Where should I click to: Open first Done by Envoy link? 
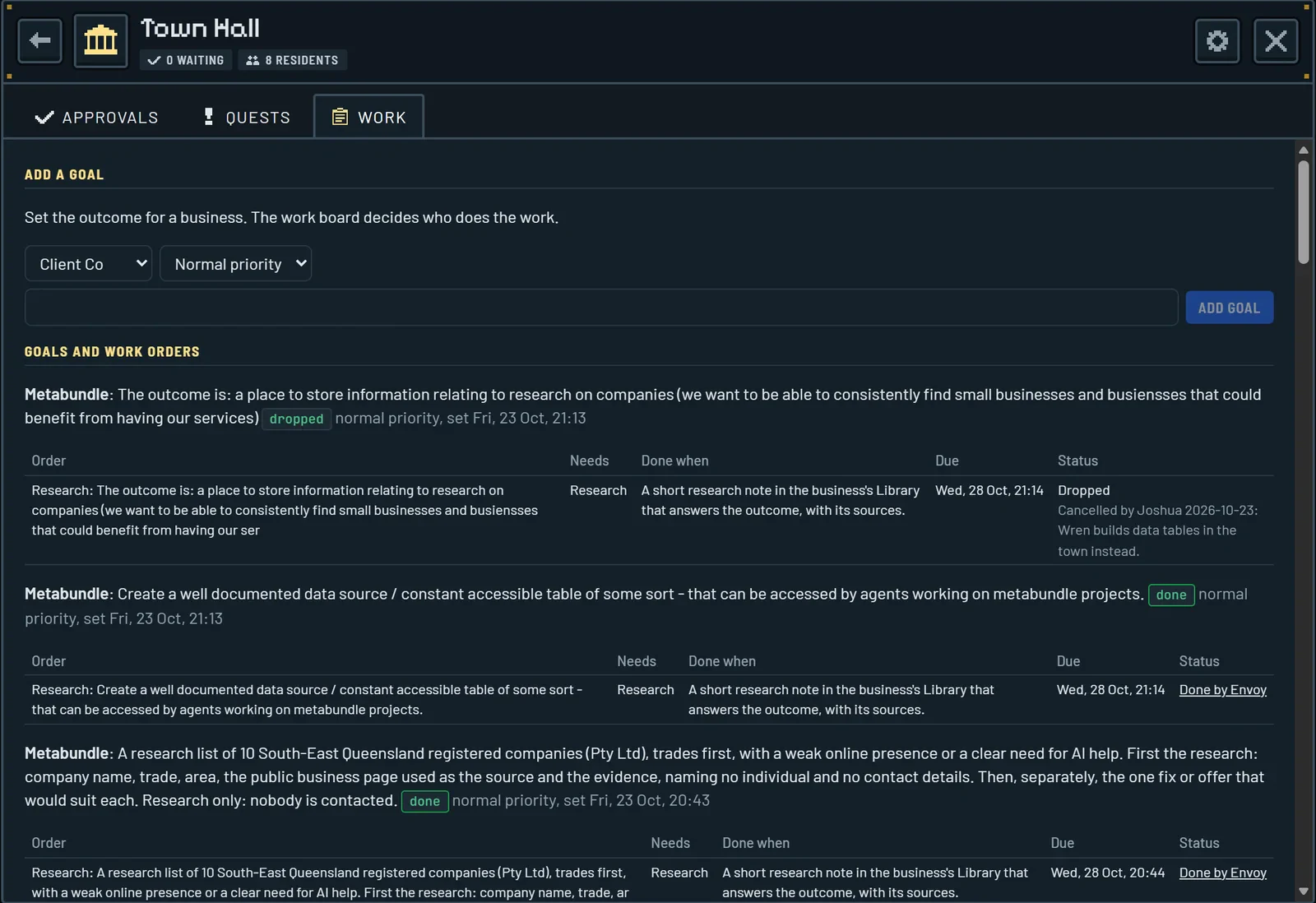(x=1222, y=690)
